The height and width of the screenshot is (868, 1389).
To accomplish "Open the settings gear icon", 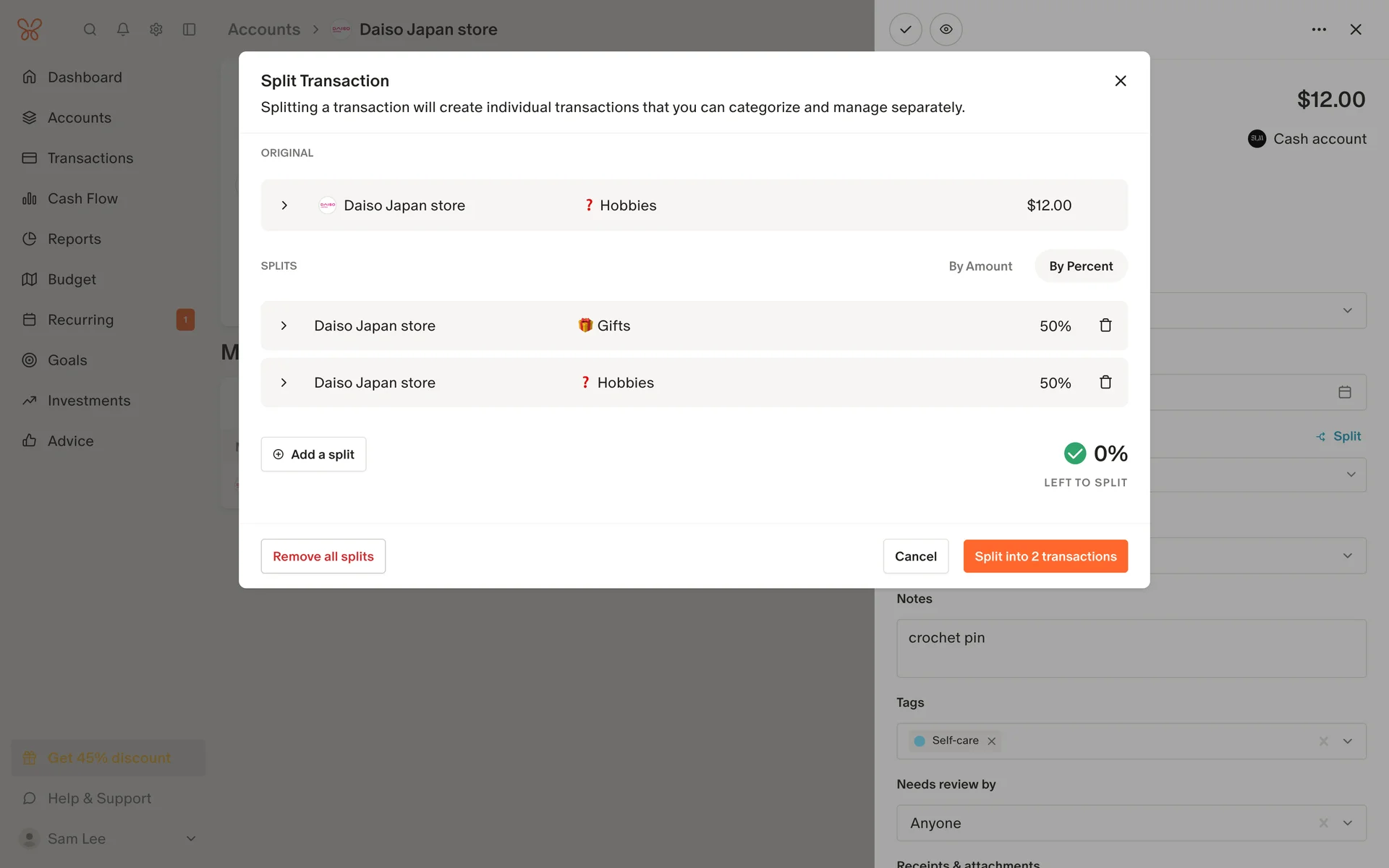I will point(156,30).
